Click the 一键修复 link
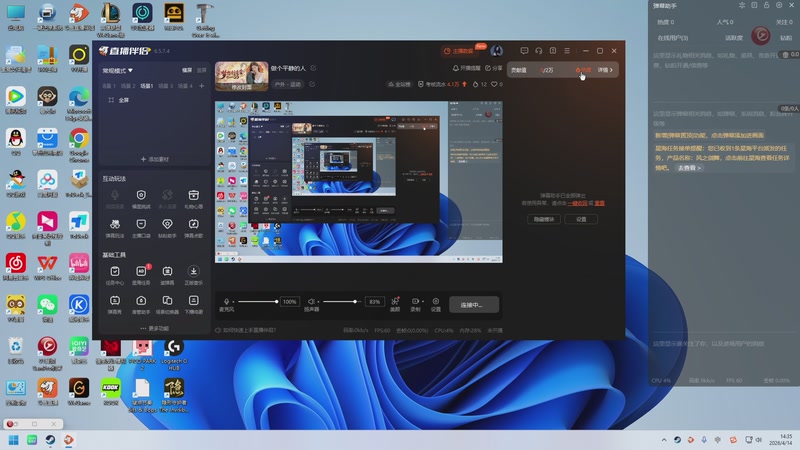Image resolution: width=800 pixels, height=450 pixels. click(577, 203)
